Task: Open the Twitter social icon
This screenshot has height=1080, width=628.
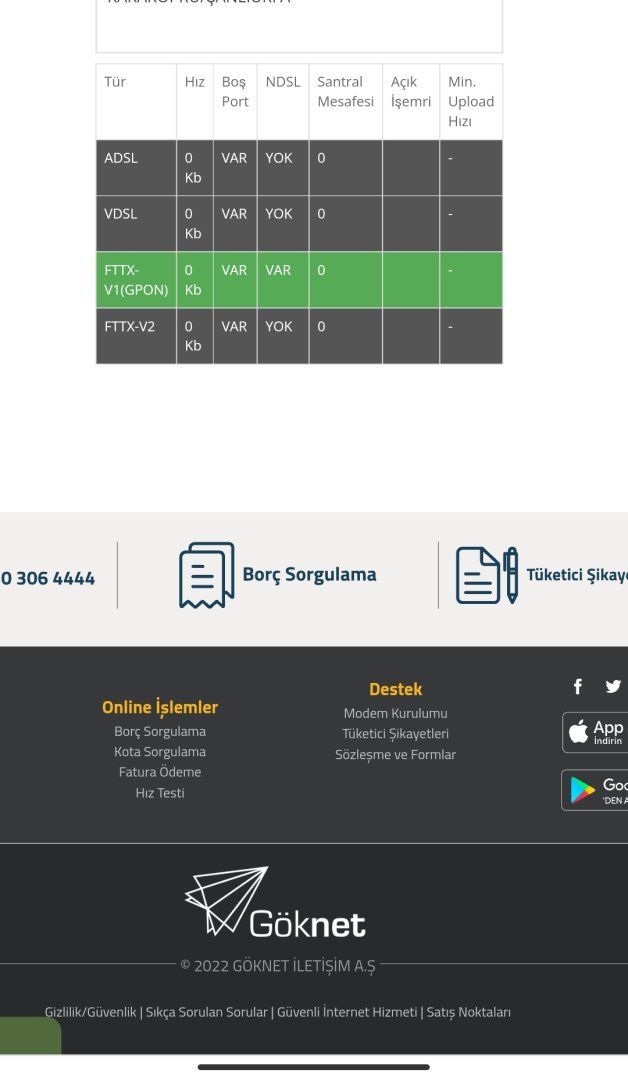Action: point(613,686)
